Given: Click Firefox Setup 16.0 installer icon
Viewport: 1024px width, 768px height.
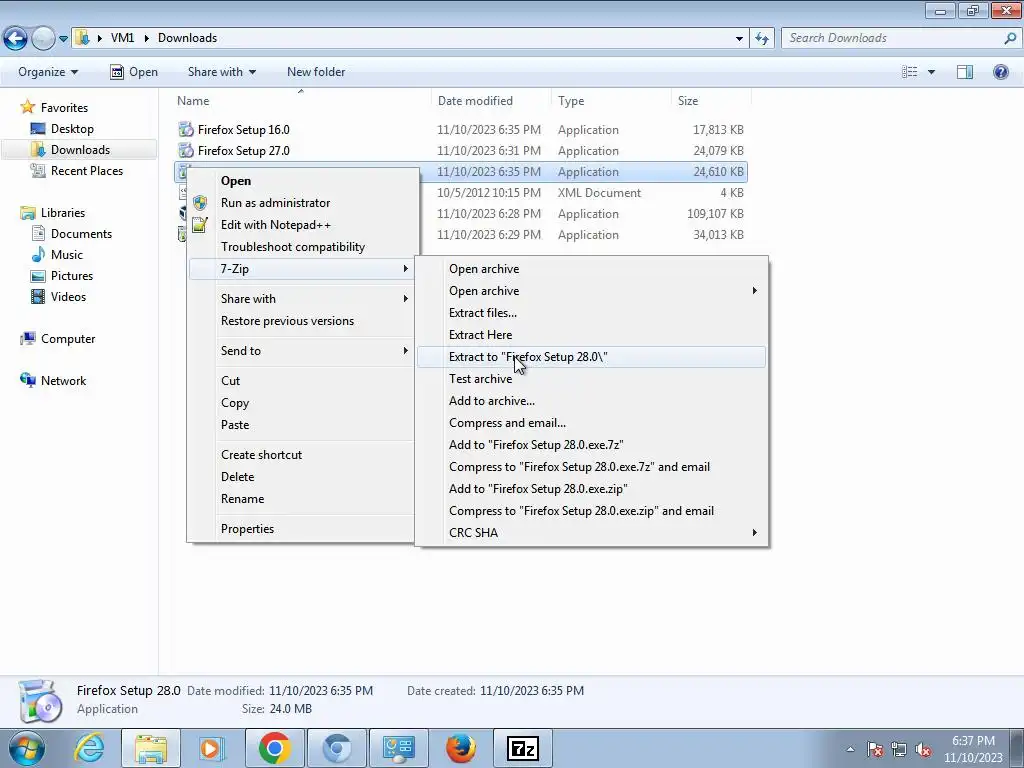Looking at the screenshot, I should pyautogui.click(x=186, y=129).
